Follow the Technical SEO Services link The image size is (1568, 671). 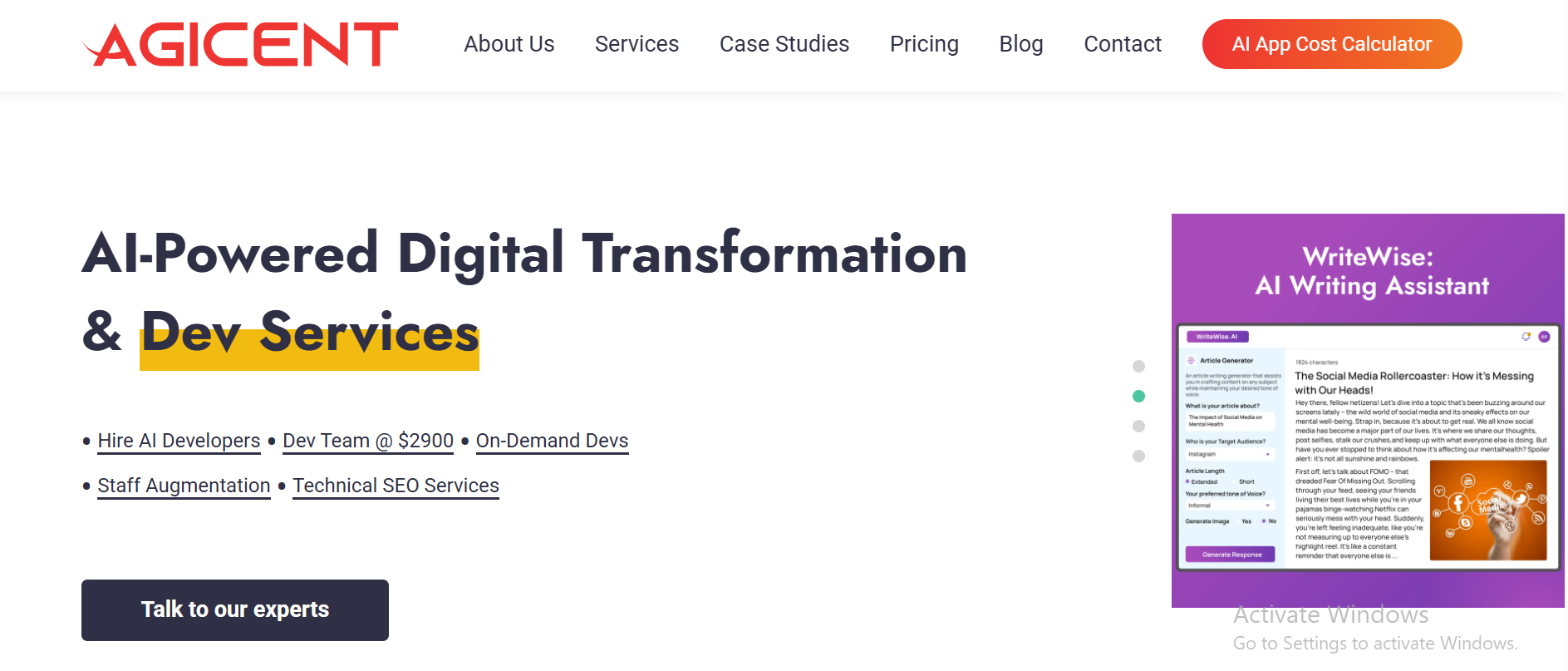click(396, 486)
